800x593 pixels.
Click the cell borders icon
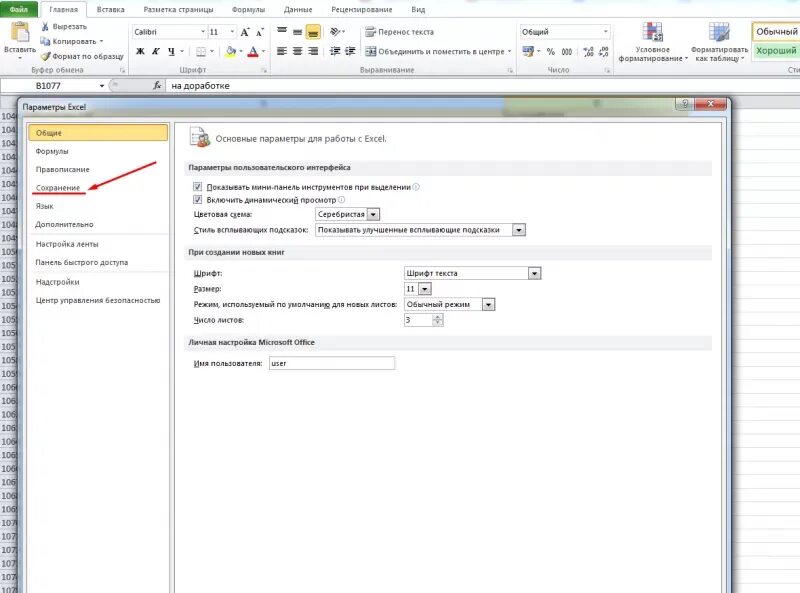point(201,52)
